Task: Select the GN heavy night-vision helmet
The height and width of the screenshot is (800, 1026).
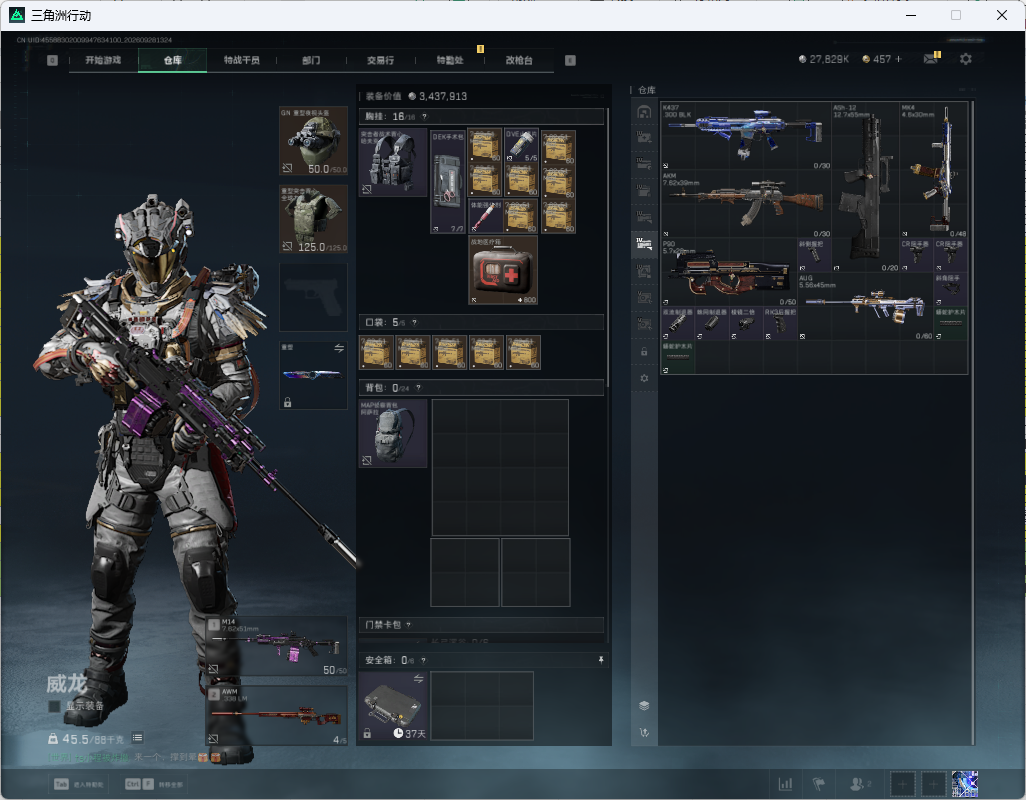Action: pos(313,141)
